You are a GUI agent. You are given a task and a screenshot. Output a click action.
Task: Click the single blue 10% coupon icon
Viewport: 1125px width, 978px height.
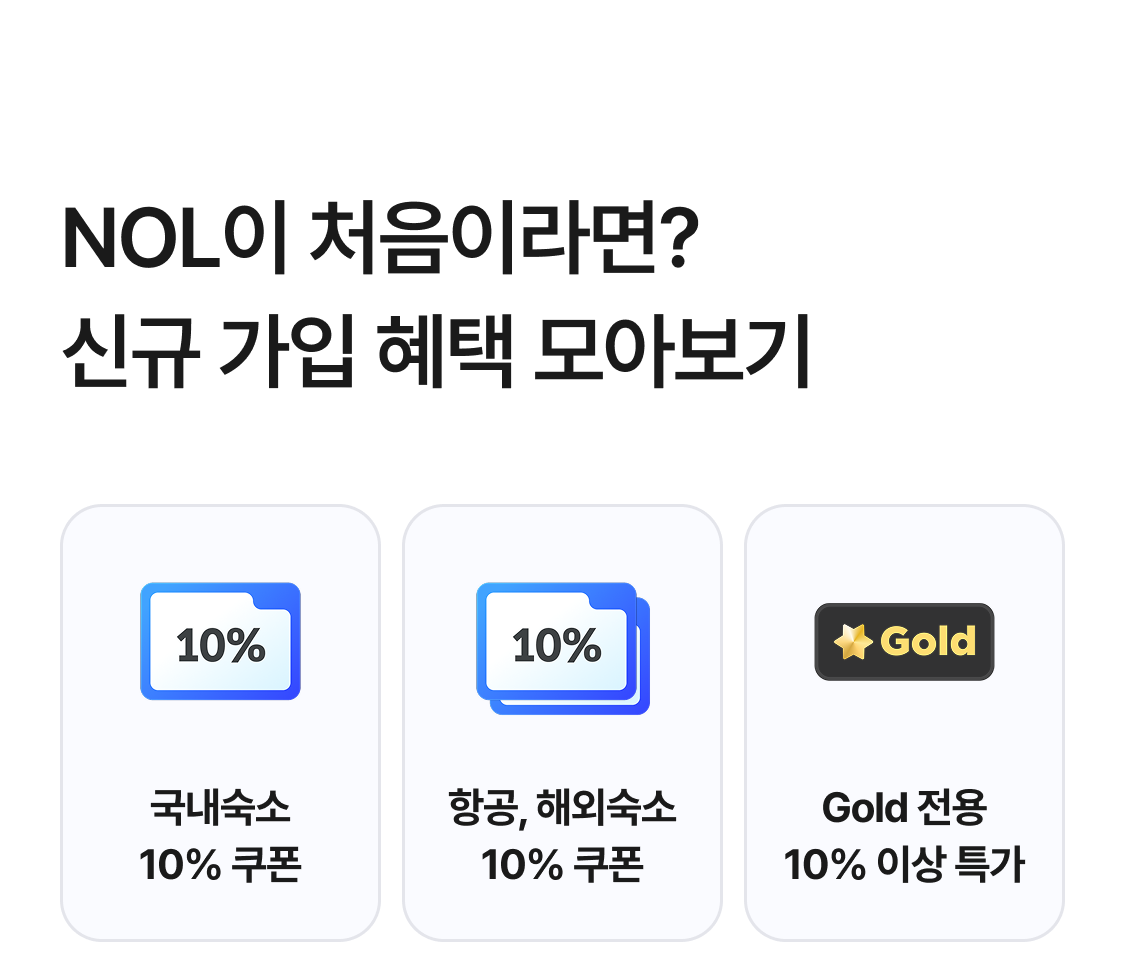pyautogui.click(x=220, y=641)
